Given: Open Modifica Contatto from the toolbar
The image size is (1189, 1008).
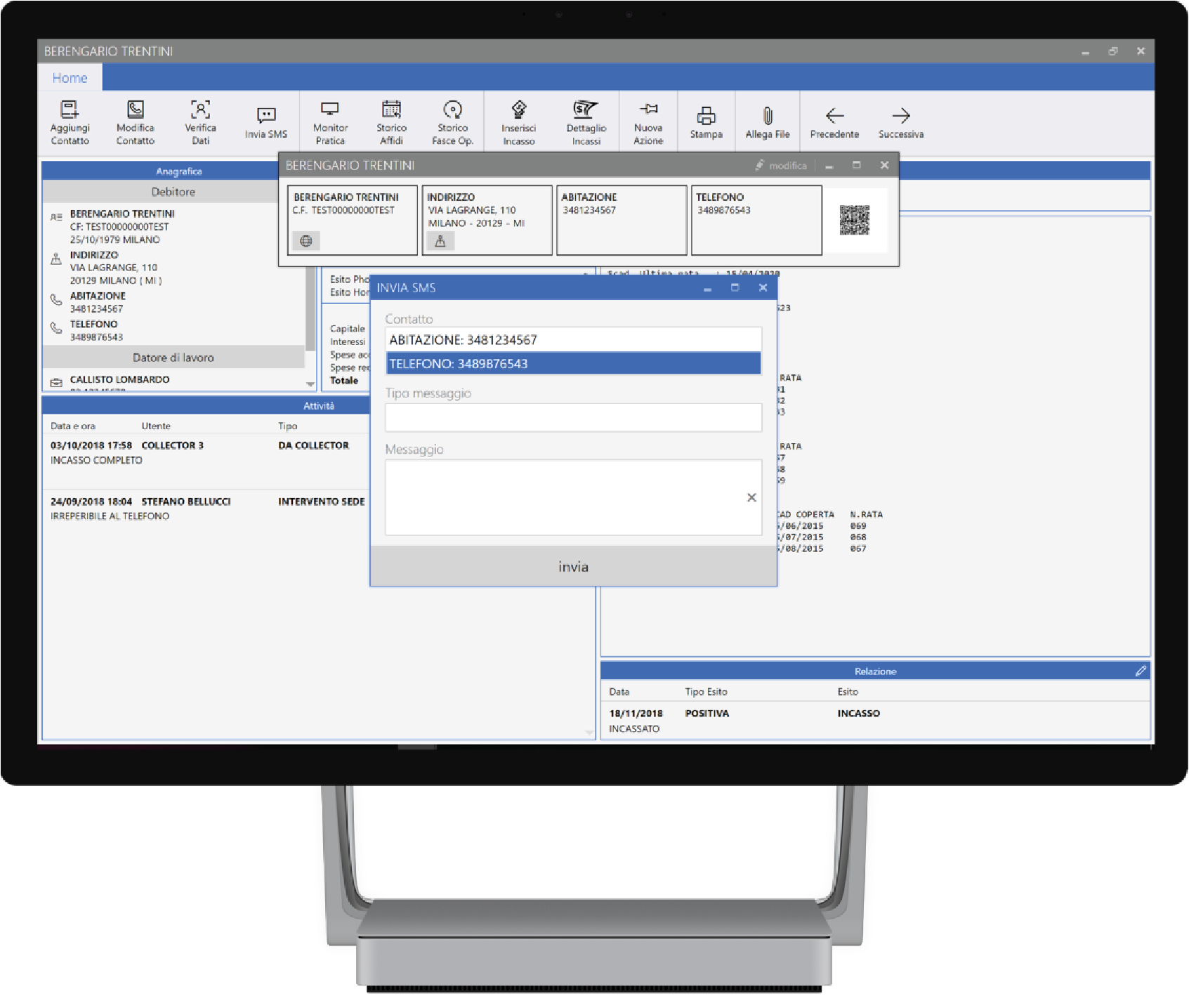Looking at the screenshot, I should (x=135, y=122).
